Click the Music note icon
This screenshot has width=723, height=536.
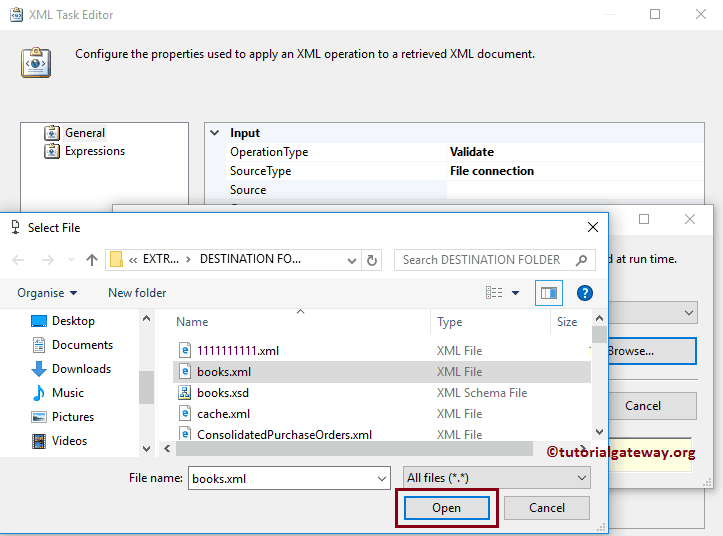tap(39, 393)
